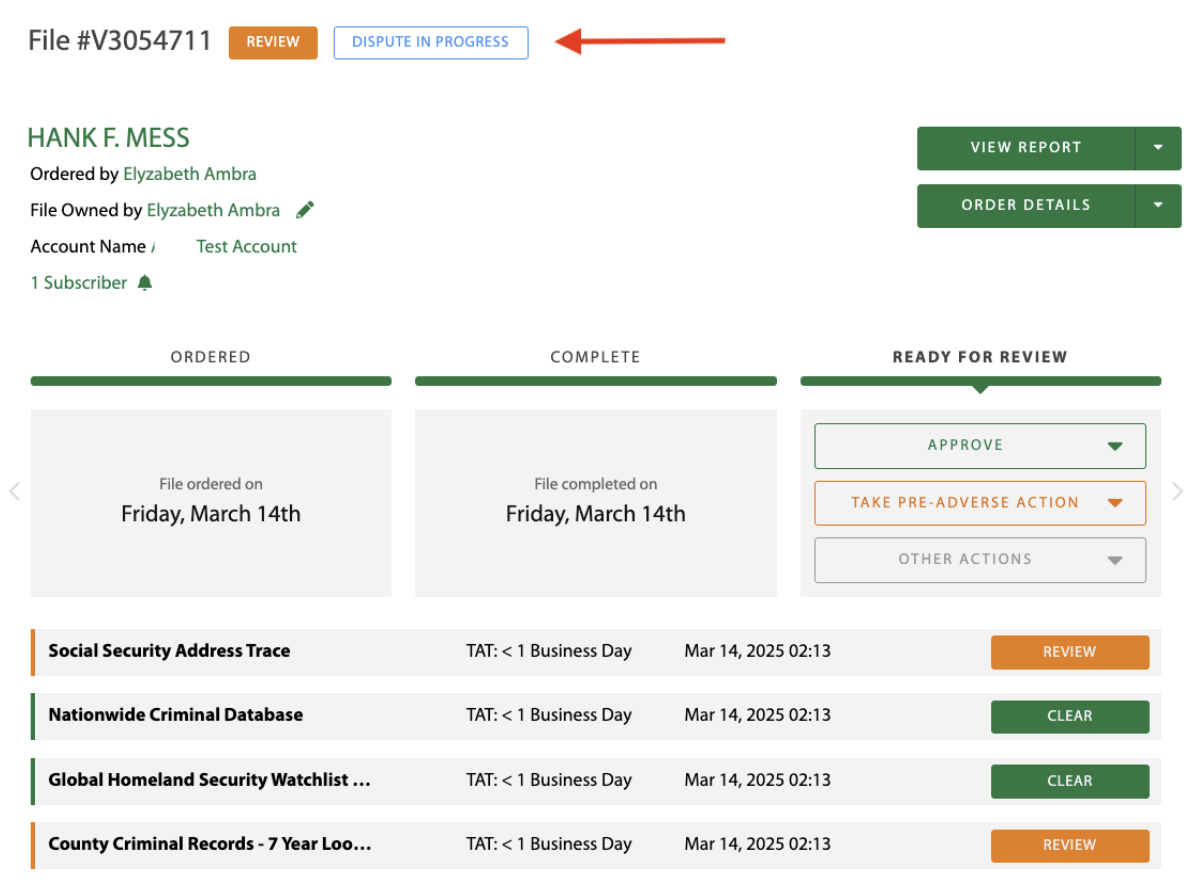This screenshot has height=888, width=1186.
Task: Select the Complete stage tab
Action: click(x=595, y=357)
